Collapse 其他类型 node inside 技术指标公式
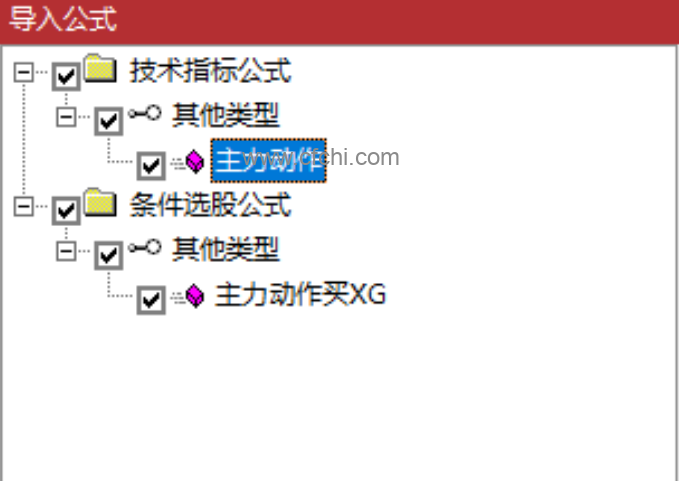Viewport: 679px width, 481px height. coord(66,117)
